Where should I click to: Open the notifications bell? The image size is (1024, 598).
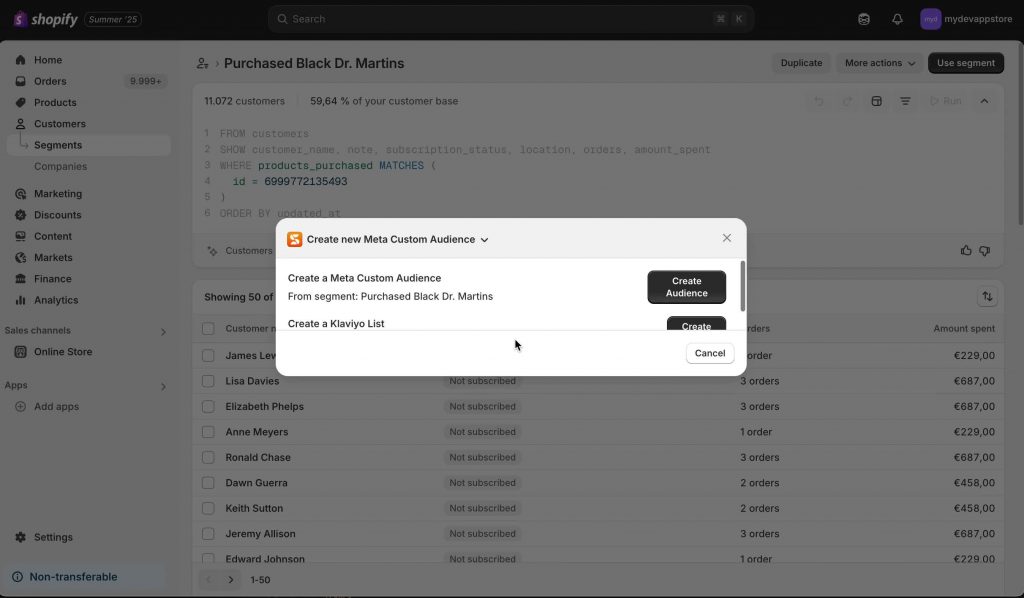897,19
